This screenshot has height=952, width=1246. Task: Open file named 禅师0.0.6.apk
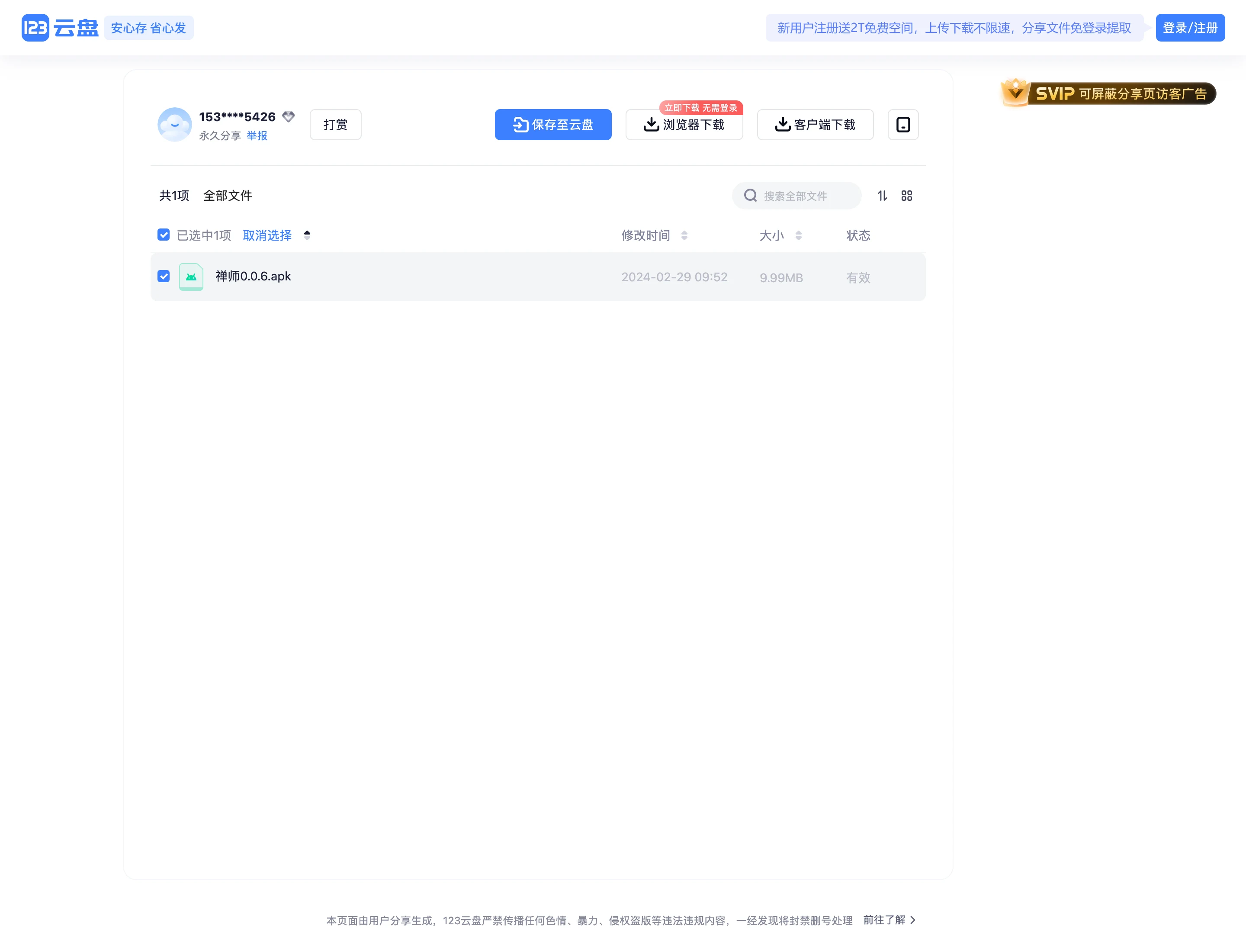(253, 276)
